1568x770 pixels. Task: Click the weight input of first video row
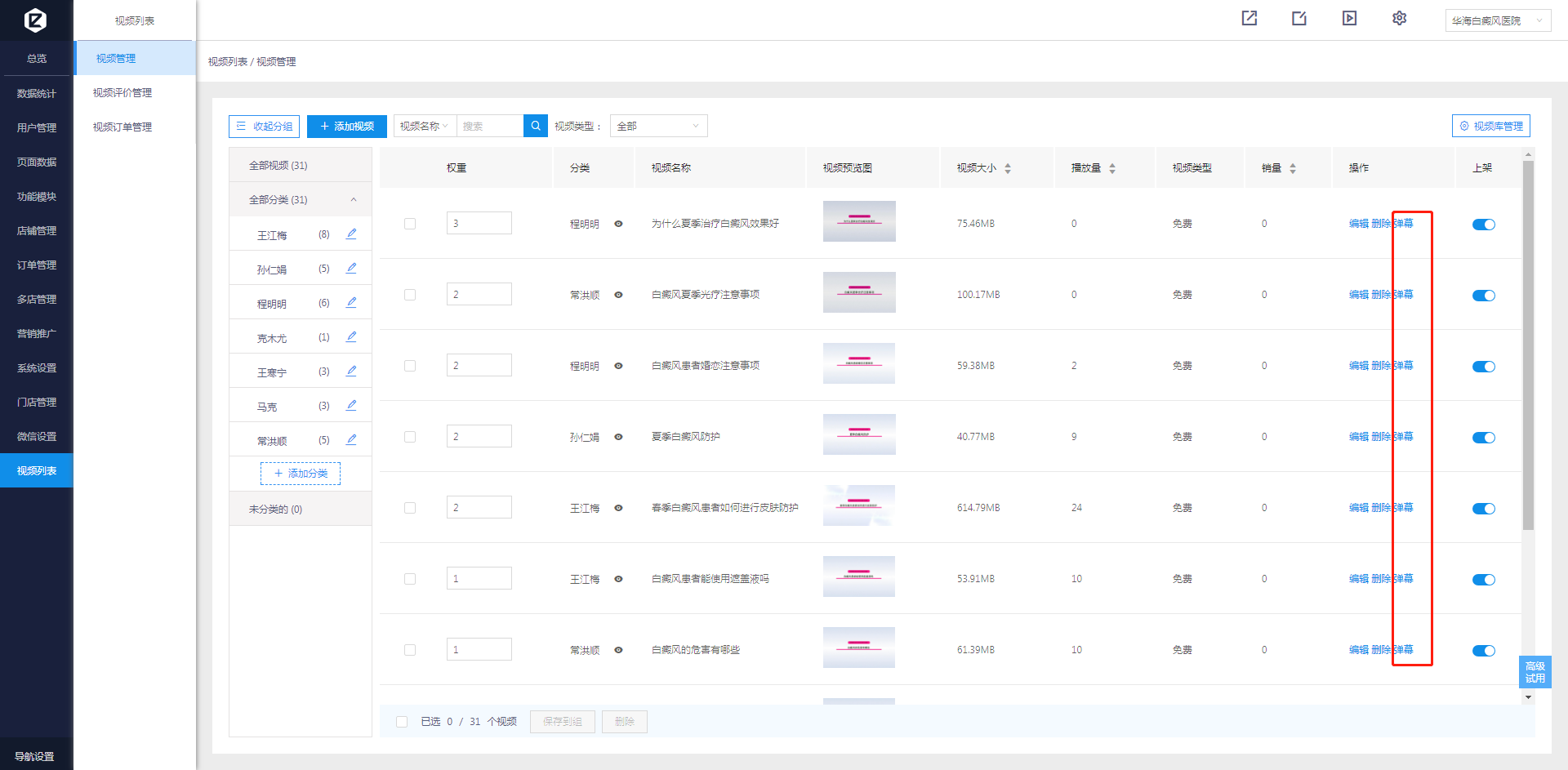pyautogui.click(x=479, y=224)
